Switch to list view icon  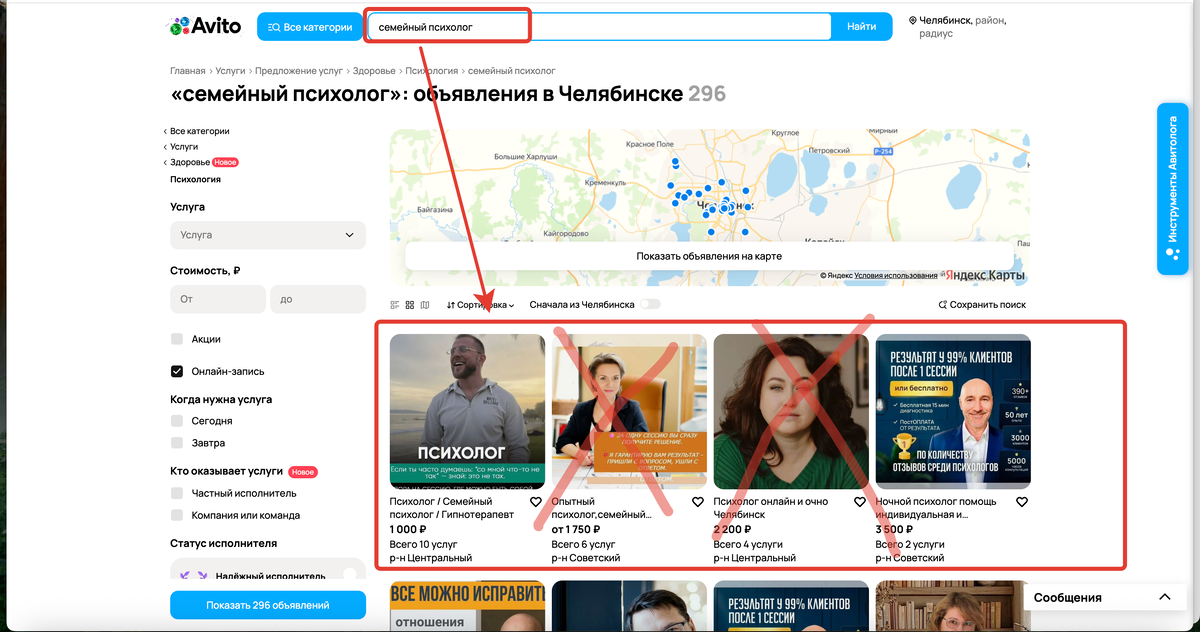click(394, 305)
